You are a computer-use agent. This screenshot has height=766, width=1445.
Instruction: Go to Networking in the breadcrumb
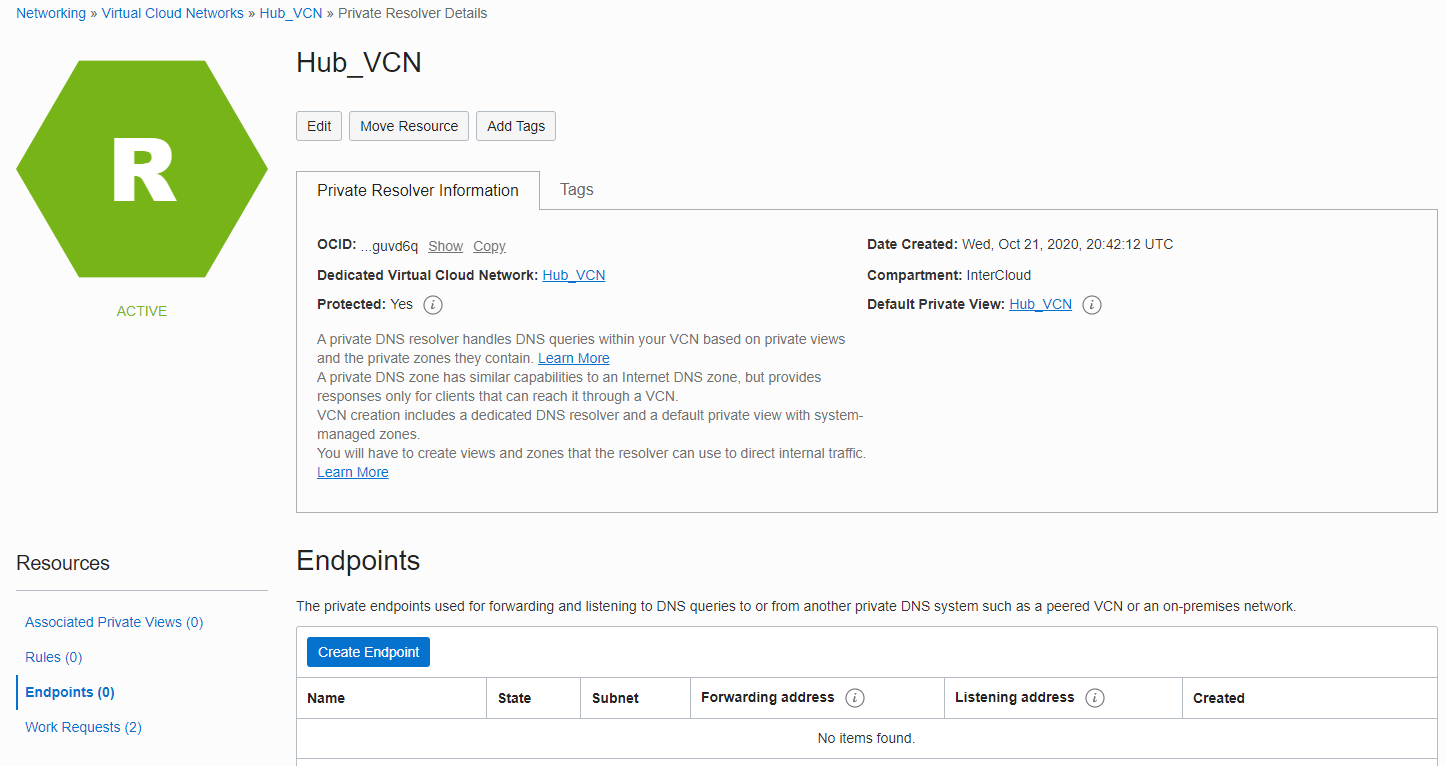(51, 13)
